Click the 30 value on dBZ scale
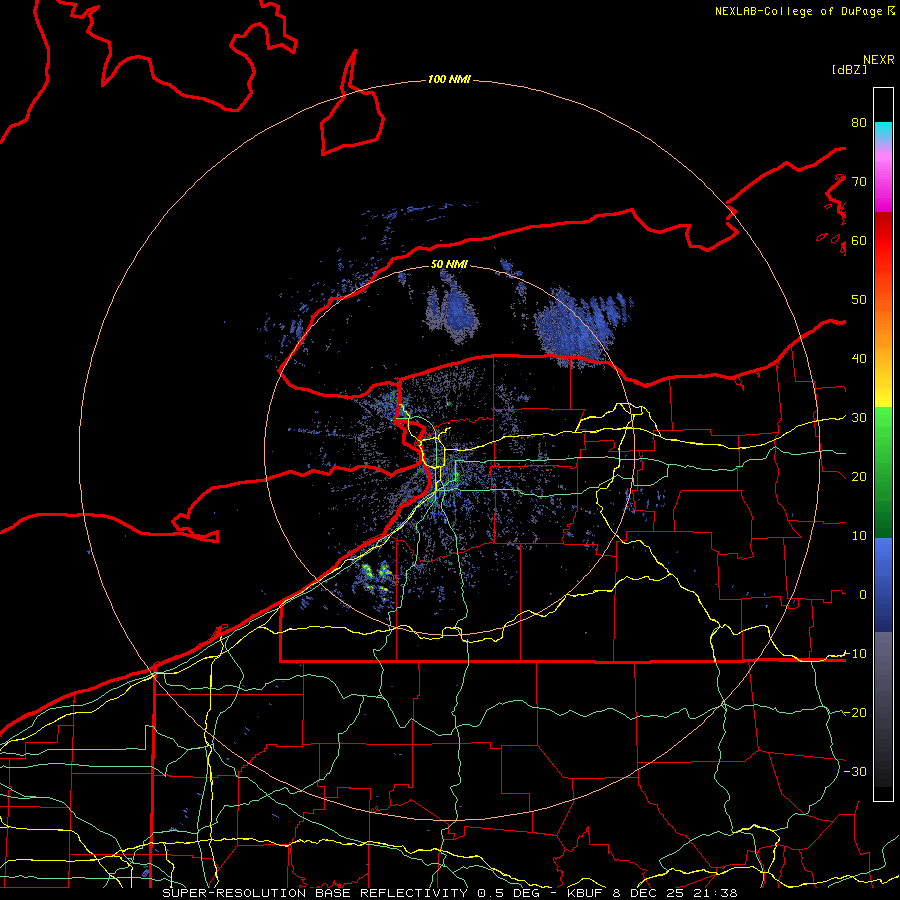900x900 pixels. pos(859,418)
